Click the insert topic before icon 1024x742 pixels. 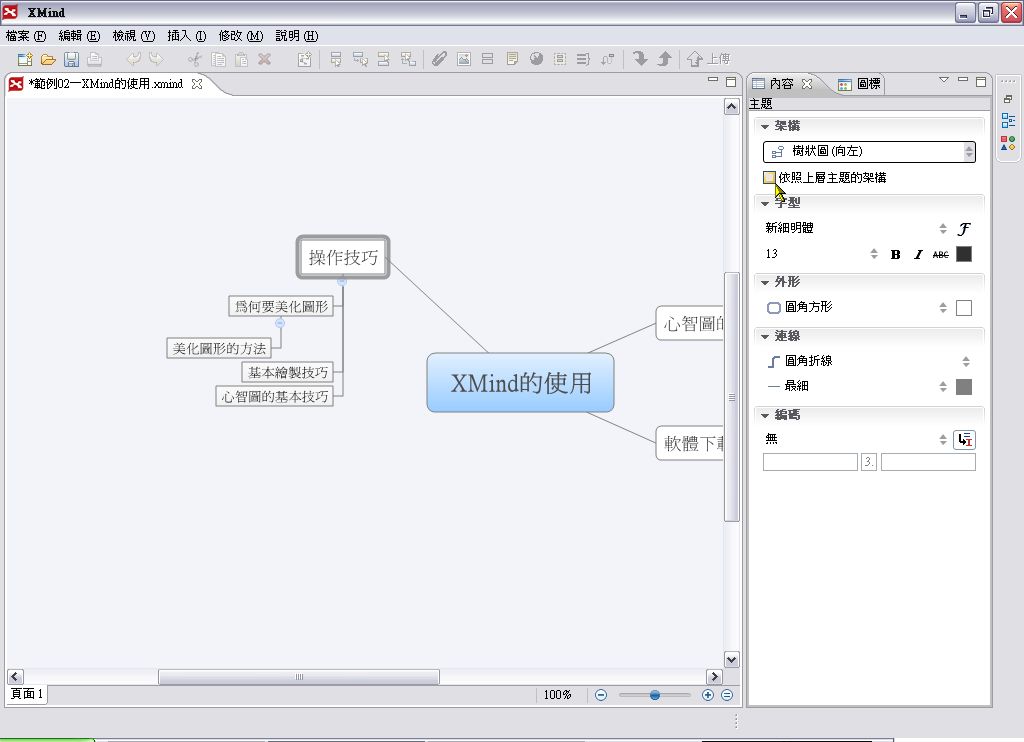(x=384, y=59)
